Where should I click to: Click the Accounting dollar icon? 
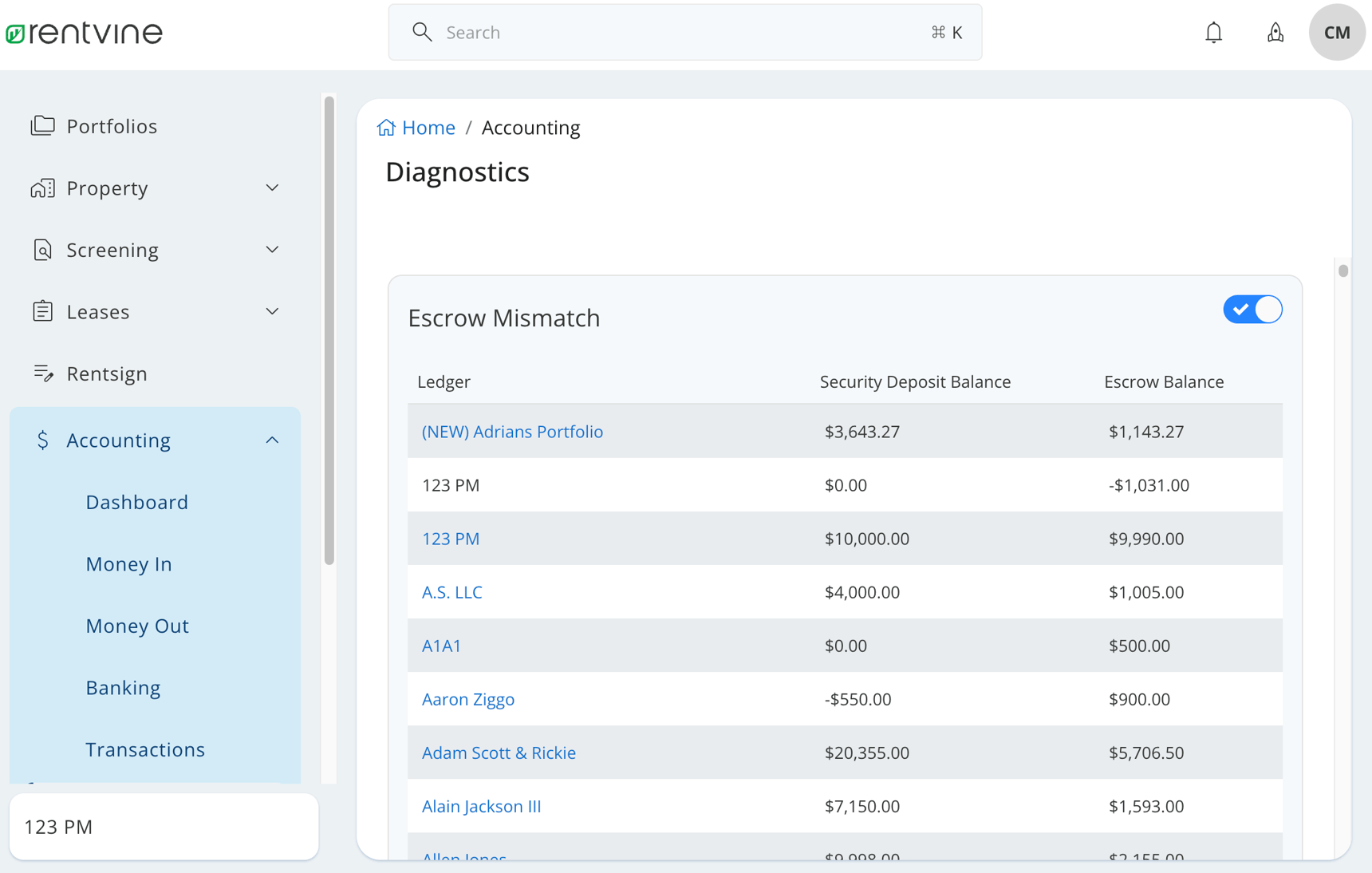coord(43,440)
